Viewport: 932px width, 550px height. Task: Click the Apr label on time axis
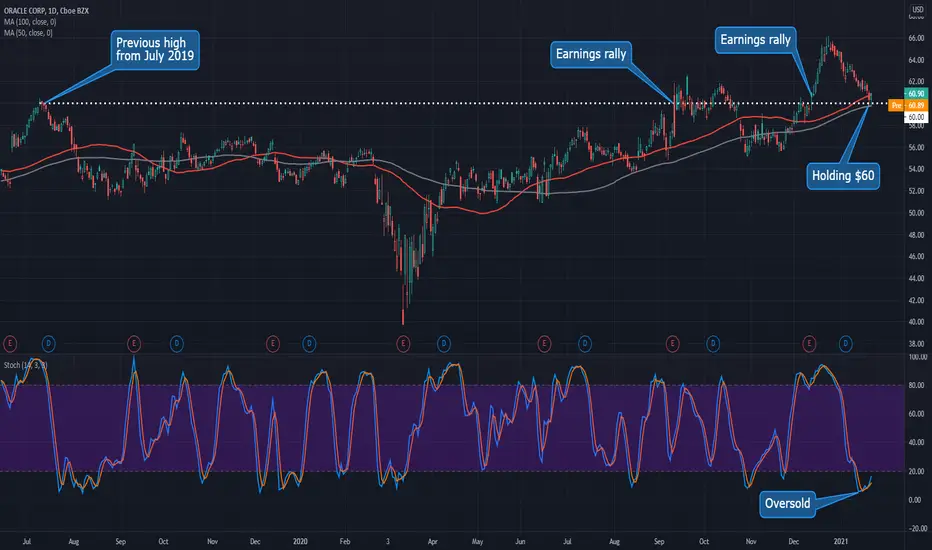point(432,541)
